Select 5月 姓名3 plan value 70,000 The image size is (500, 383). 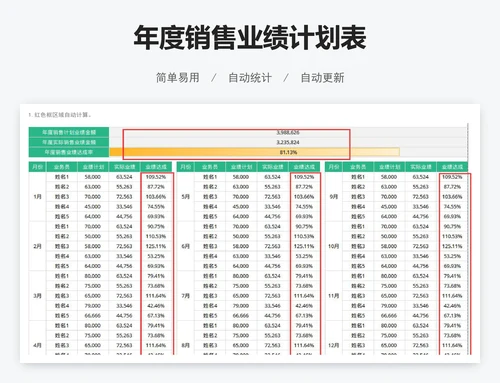(241, 197)
